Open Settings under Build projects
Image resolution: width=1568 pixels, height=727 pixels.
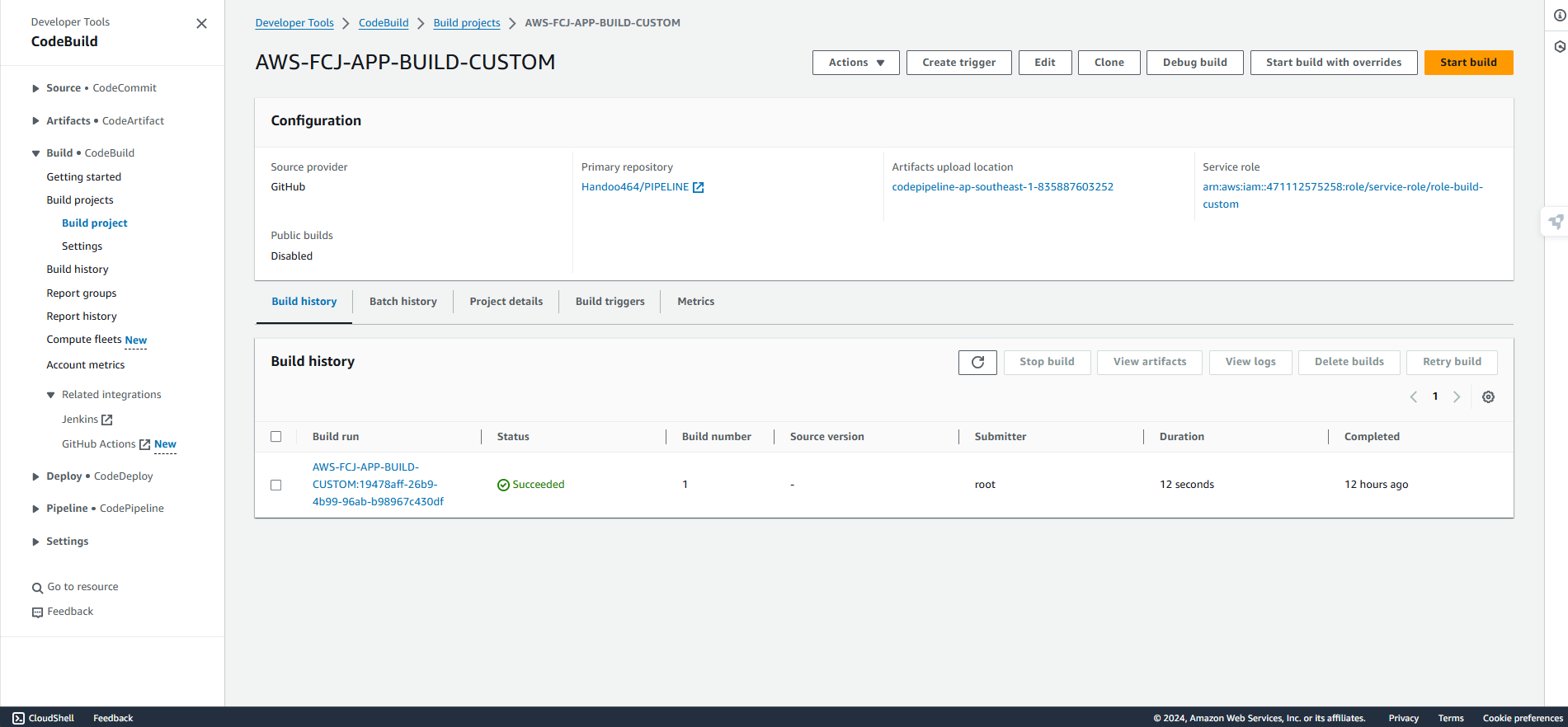click(x=82, y=246)
